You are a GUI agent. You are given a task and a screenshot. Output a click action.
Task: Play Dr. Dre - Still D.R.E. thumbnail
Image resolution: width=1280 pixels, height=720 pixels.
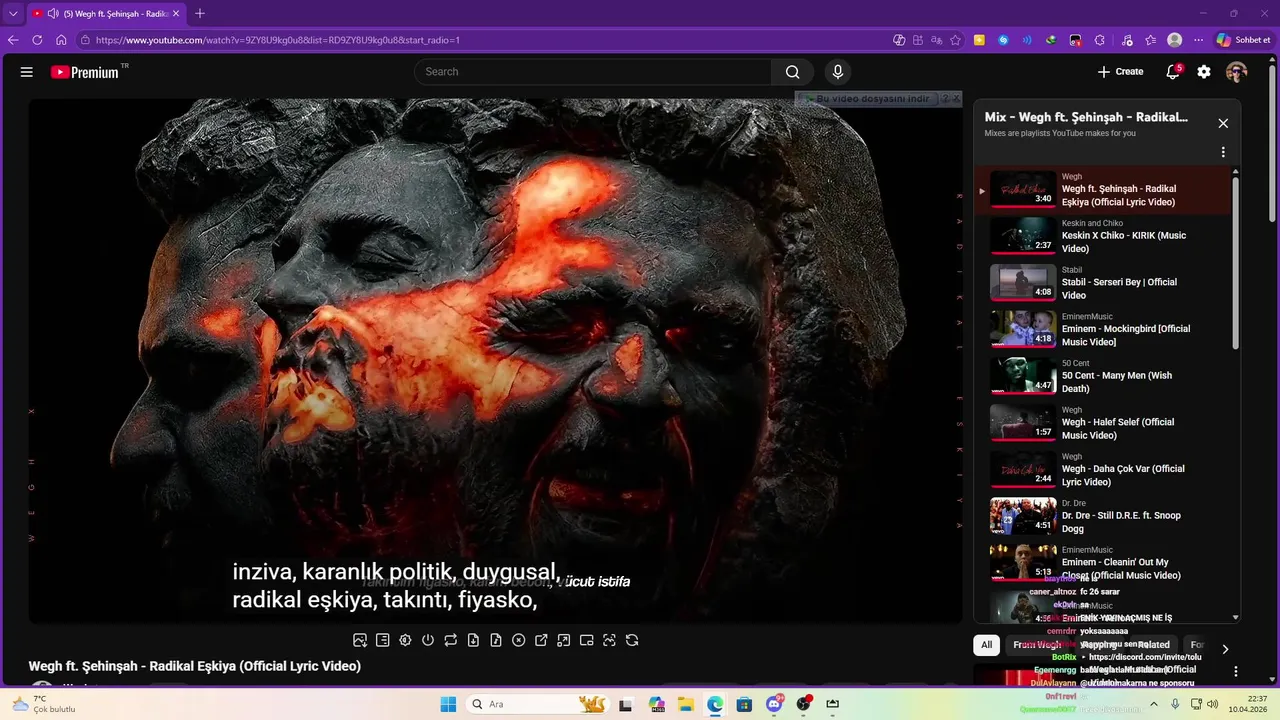pyautogui.click(x=1023, y=516)
